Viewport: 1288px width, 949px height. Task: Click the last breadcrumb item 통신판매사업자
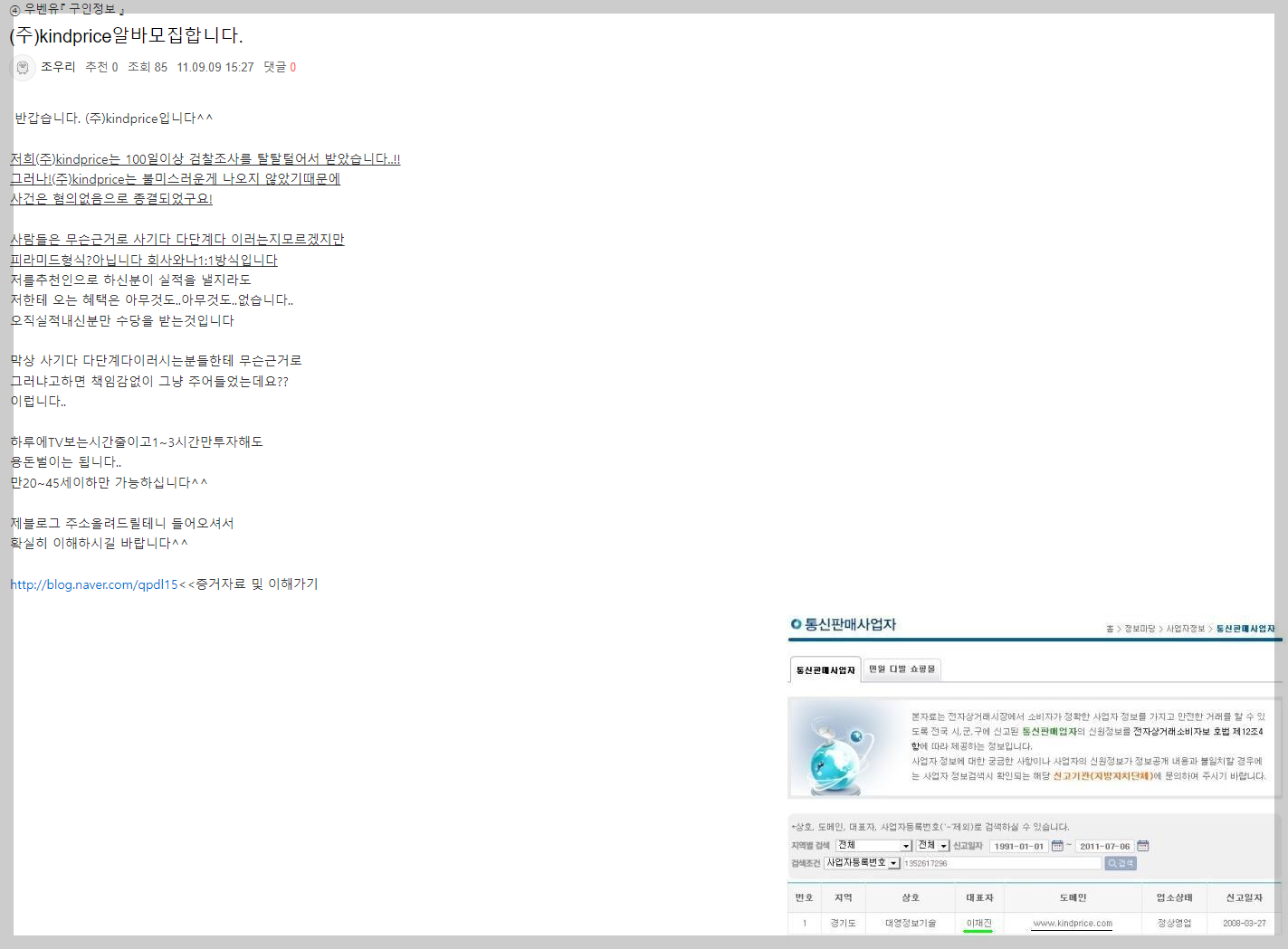coord(1245,629)
